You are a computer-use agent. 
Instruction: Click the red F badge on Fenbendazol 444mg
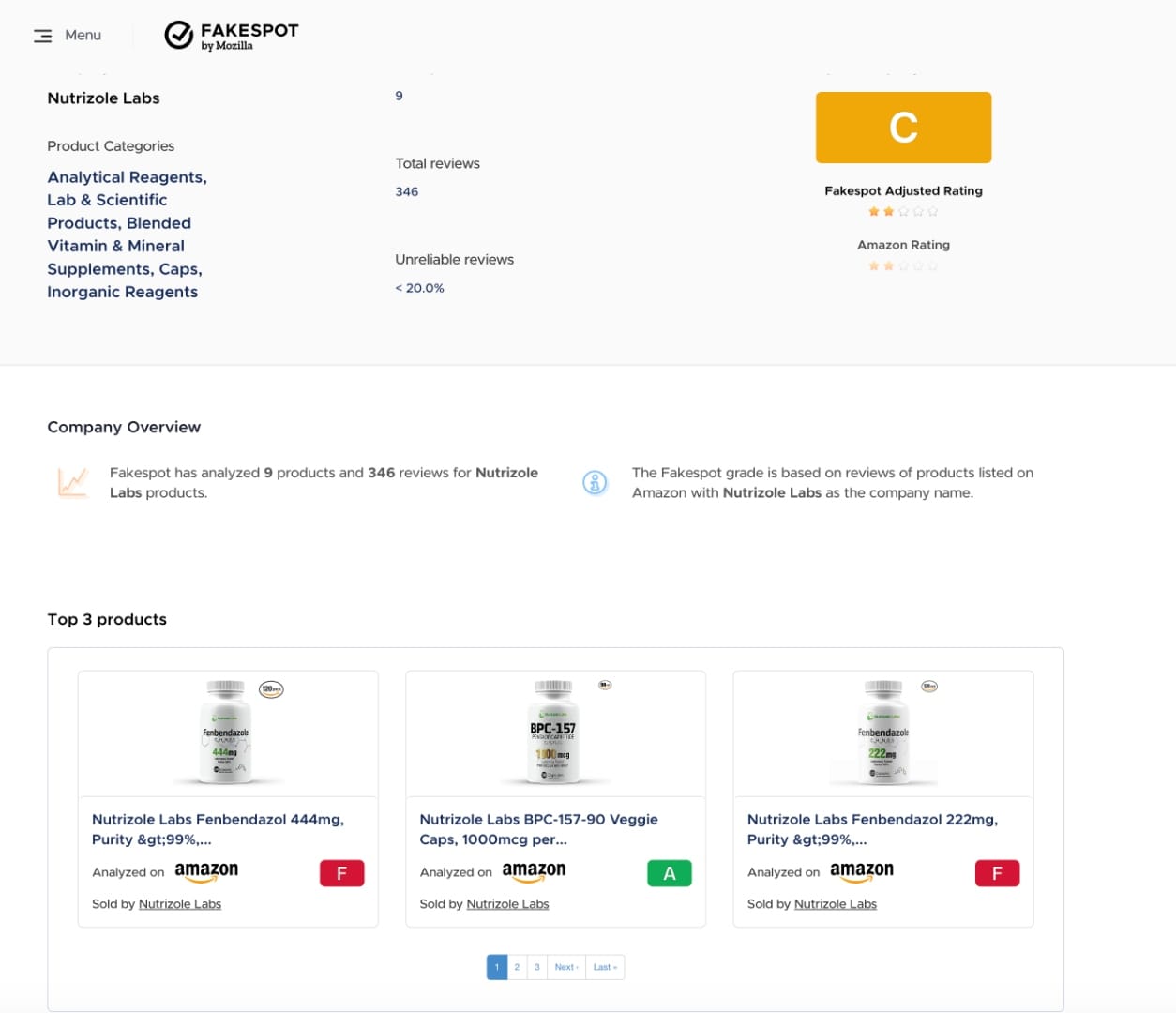(341, 872)
